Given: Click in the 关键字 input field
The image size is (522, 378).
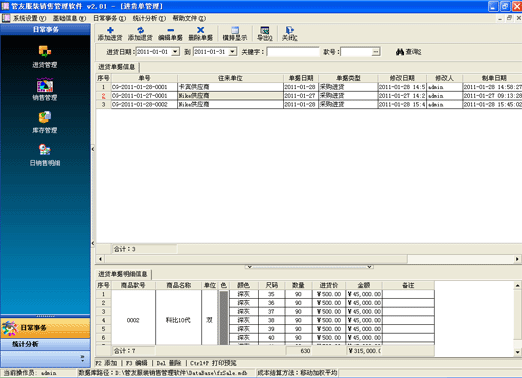Looking at the screenshot, I should 293,52.
